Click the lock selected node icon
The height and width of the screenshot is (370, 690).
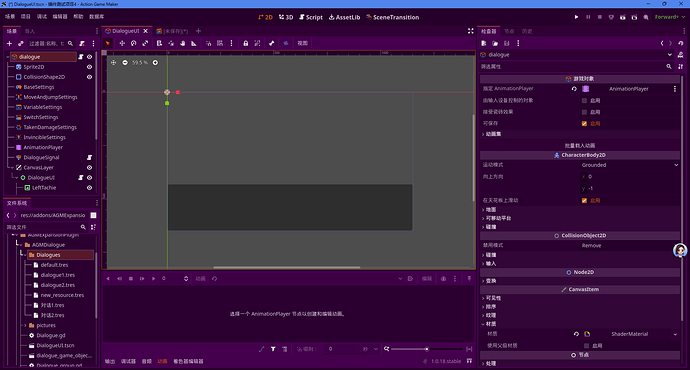(x=246, y=43)
